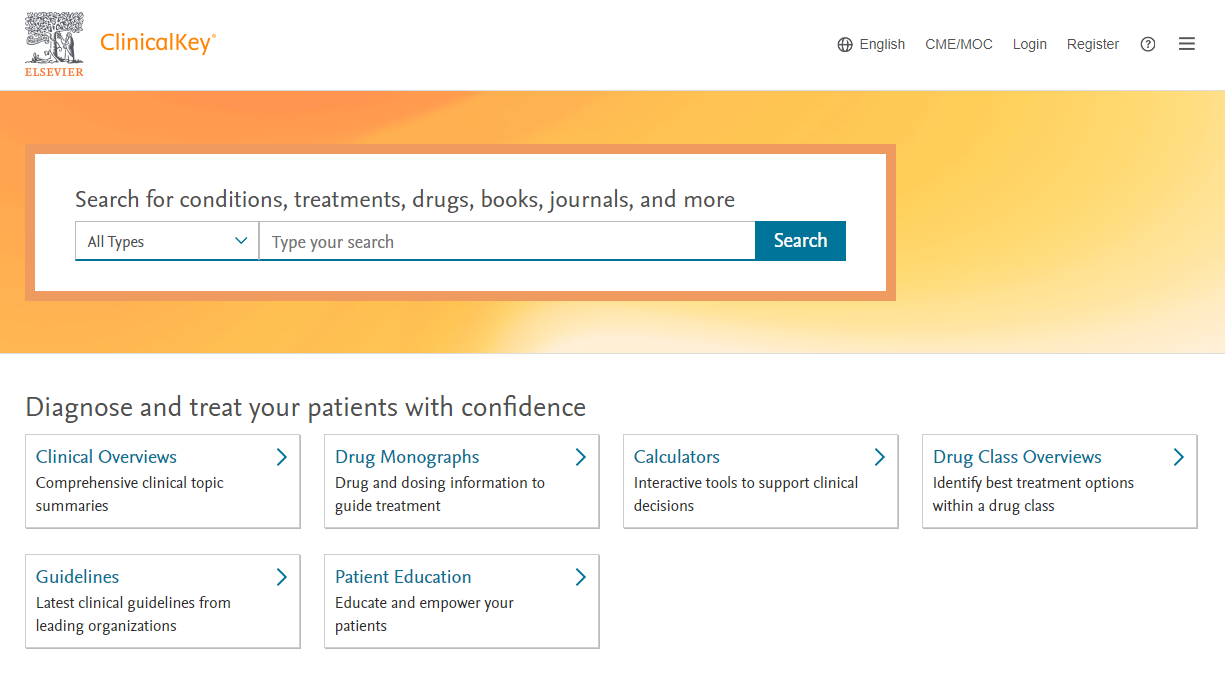This screenshot has height=700, width=1225.
Task: Click the Guidelines arrow chevron
Action: tap(282, 577)
